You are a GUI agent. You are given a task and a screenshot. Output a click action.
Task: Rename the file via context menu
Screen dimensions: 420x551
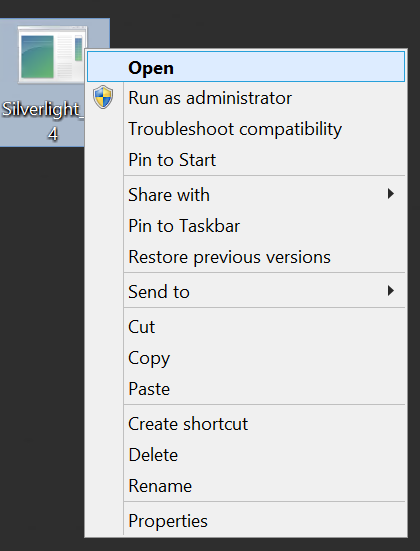246,486
